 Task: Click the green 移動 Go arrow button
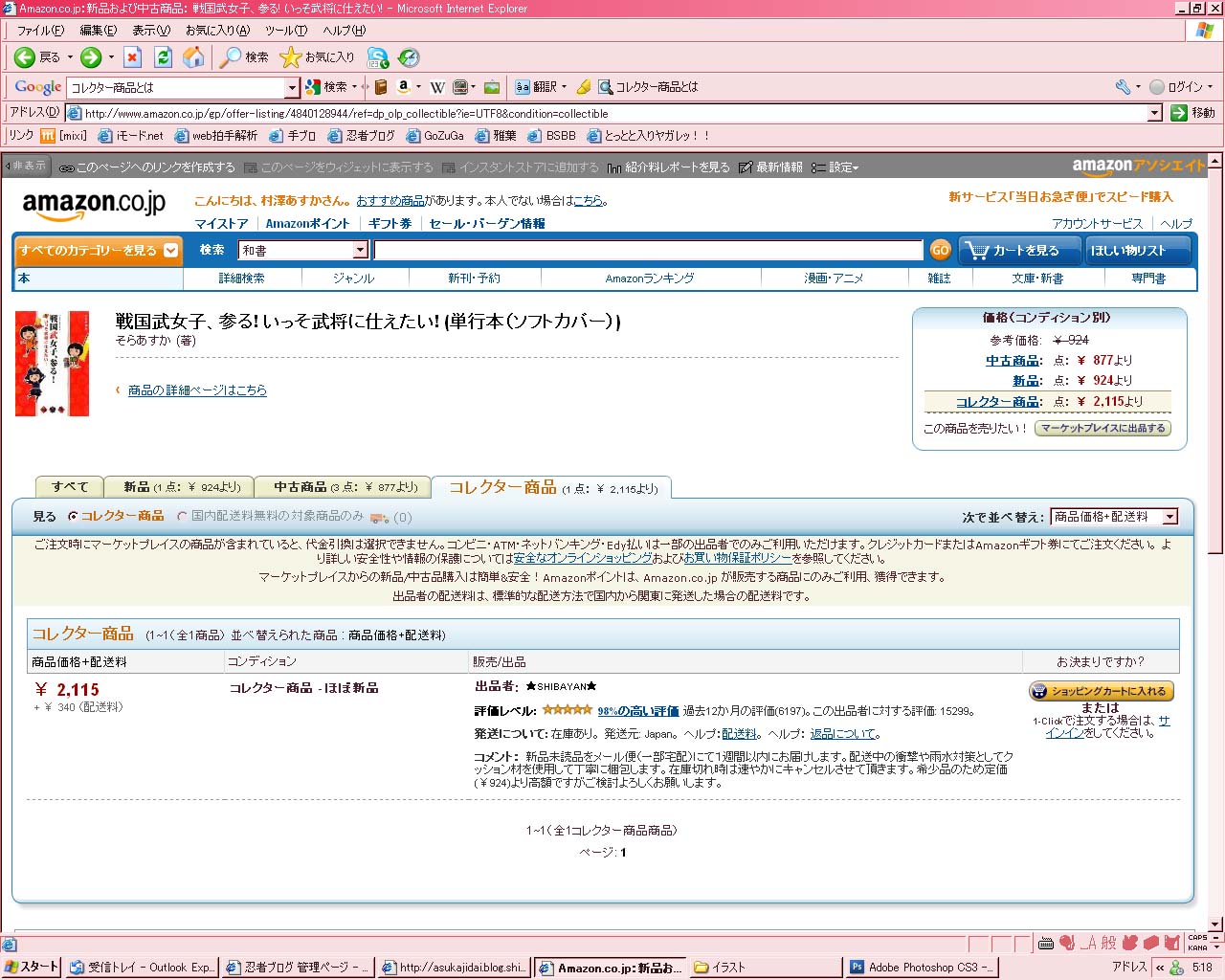pos(1193,113)
